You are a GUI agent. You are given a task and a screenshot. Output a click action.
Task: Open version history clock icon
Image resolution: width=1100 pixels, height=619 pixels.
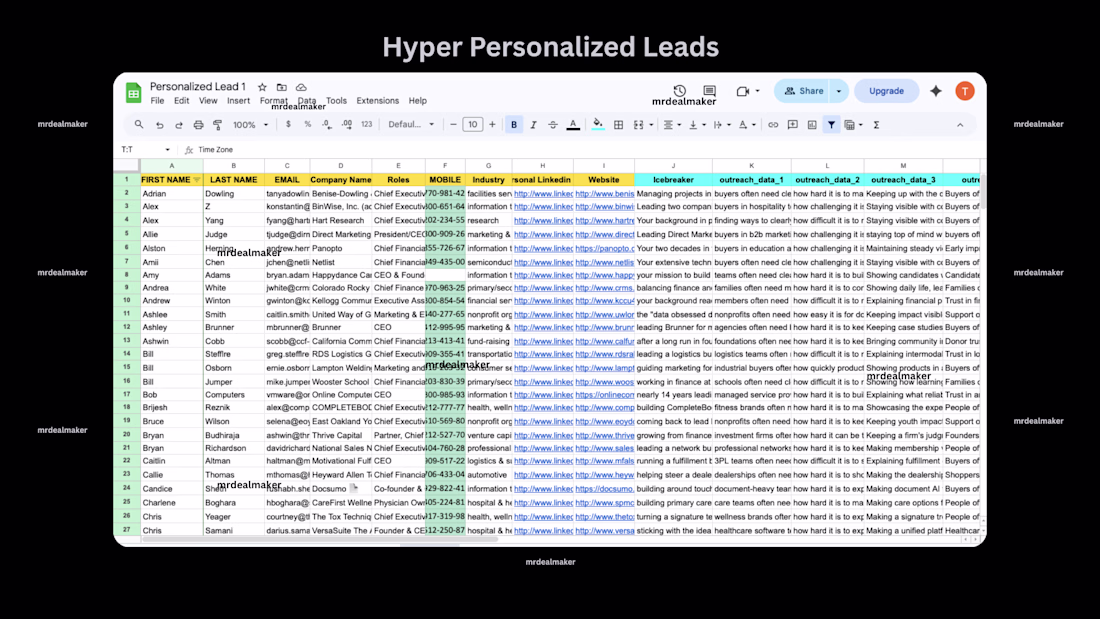click(679, 91)
